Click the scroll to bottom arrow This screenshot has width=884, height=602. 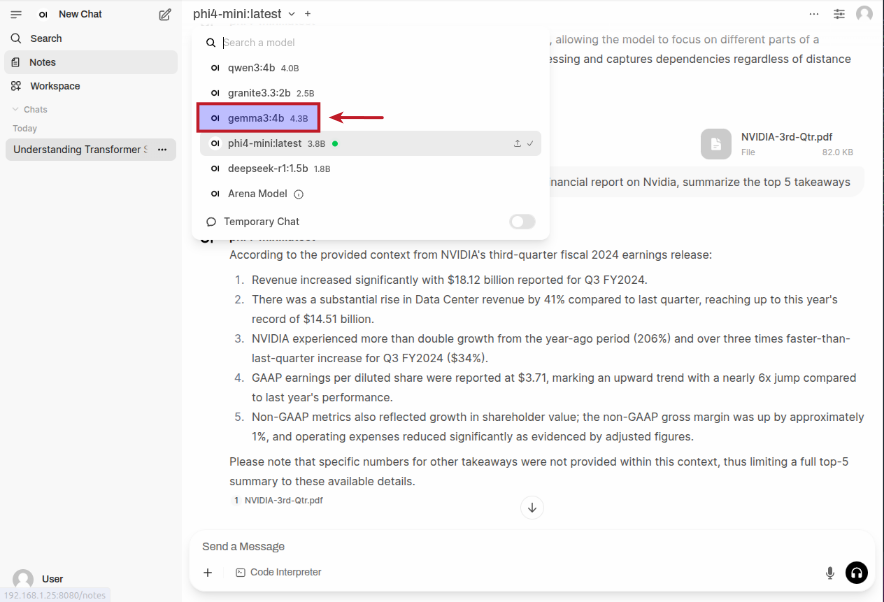pyautogui.click(x=532, y=508)
